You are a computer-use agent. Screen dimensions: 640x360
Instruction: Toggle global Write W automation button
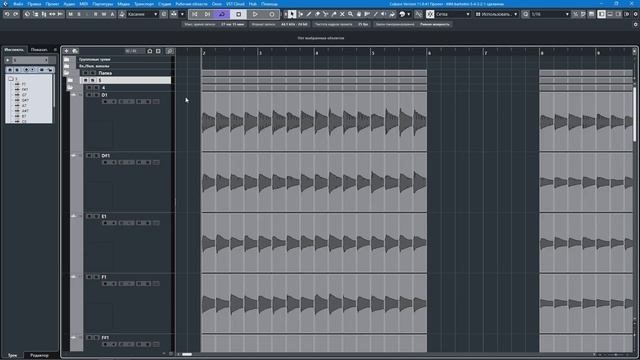[x=104, y=14]
